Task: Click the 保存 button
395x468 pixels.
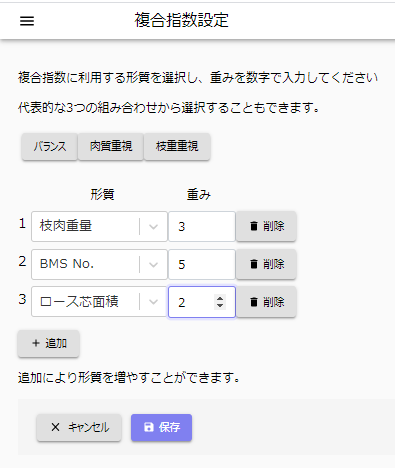Action: click(161, 427)
